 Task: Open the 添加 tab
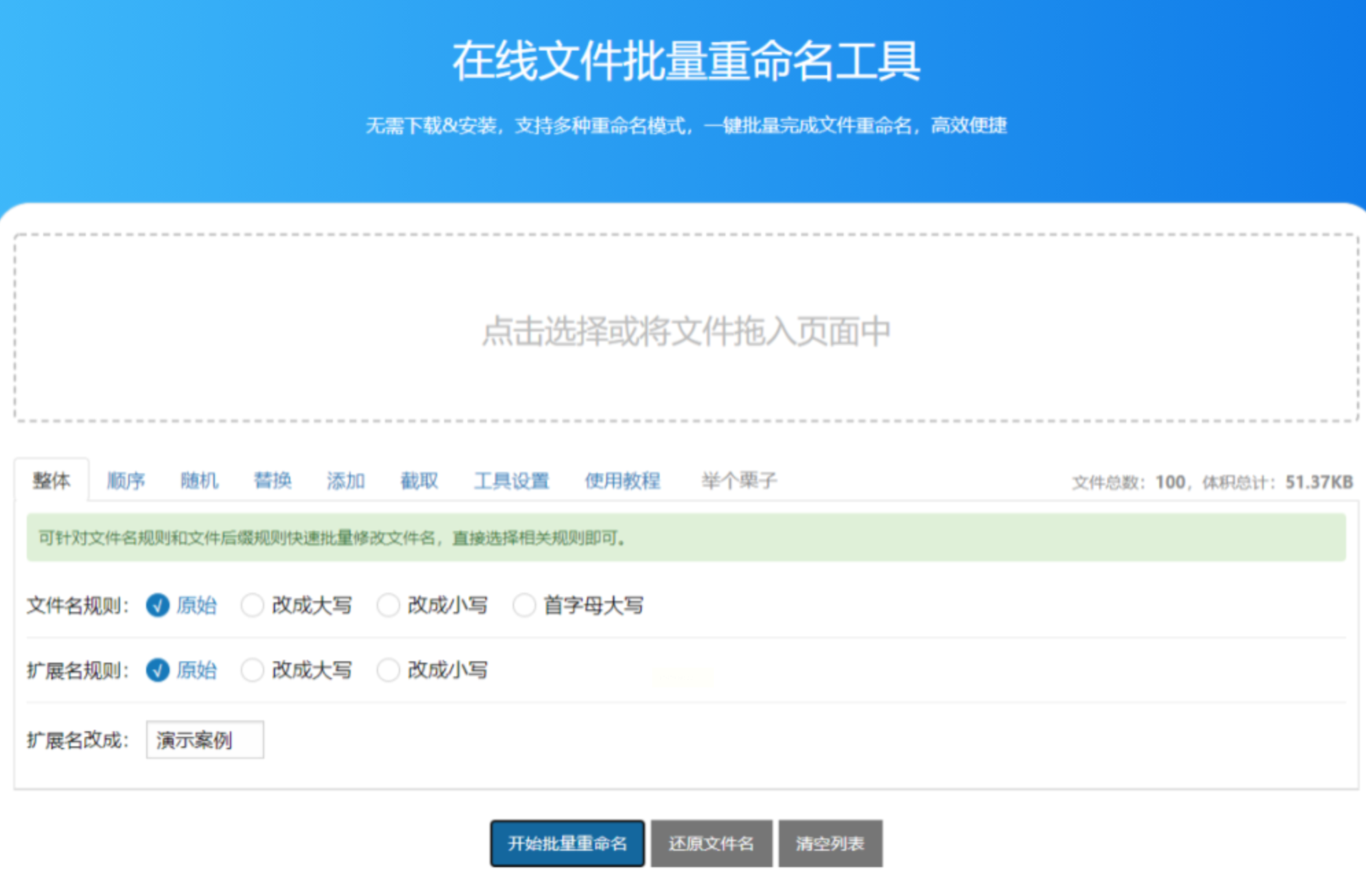345,481
